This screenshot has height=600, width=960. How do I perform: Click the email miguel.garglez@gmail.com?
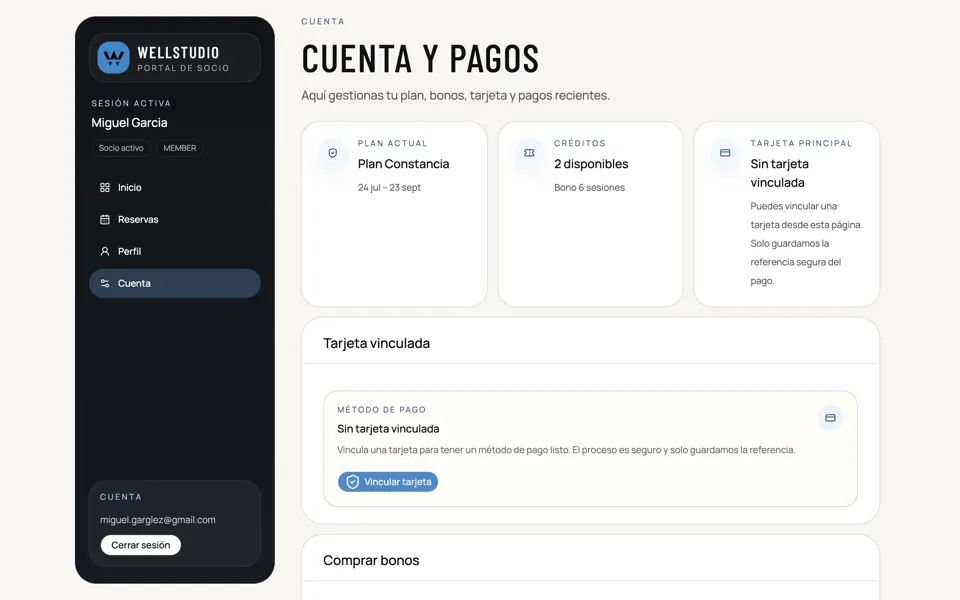click(x=158, y=520)
